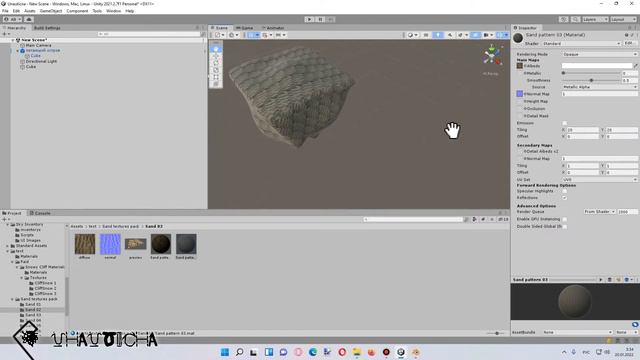Image resolution: width=640 pixels, height=360 pixels.
Task: Open the Layout dropdown
Action: tap(623, 19)
